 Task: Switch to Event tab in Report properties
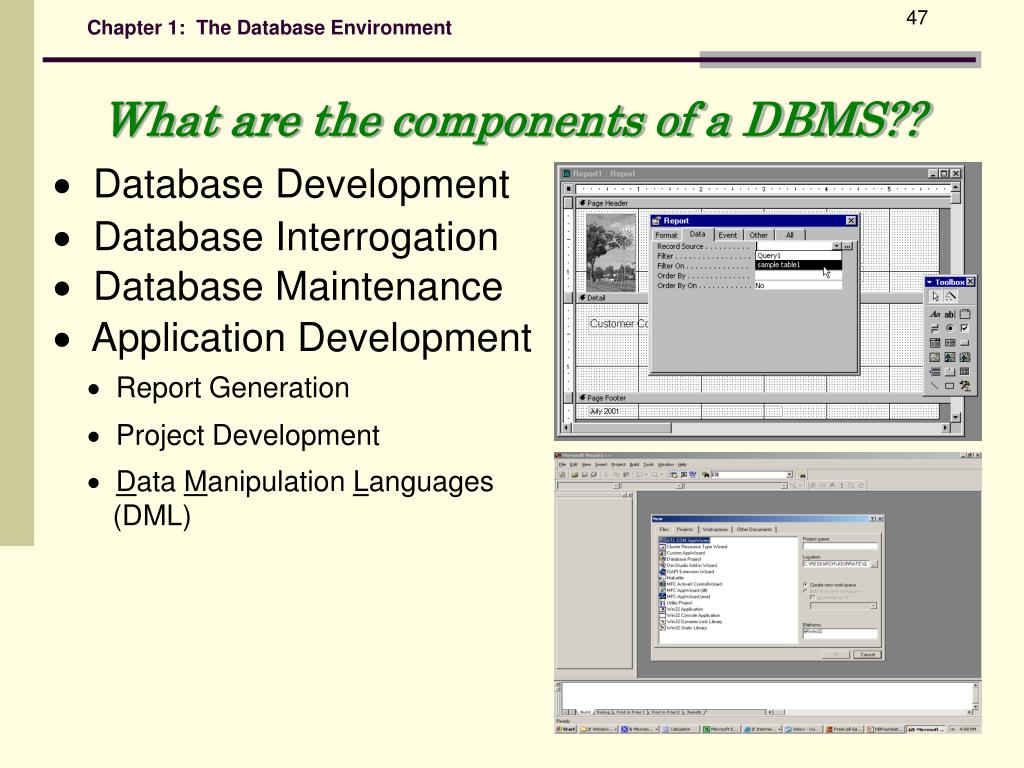pos(728,235)
